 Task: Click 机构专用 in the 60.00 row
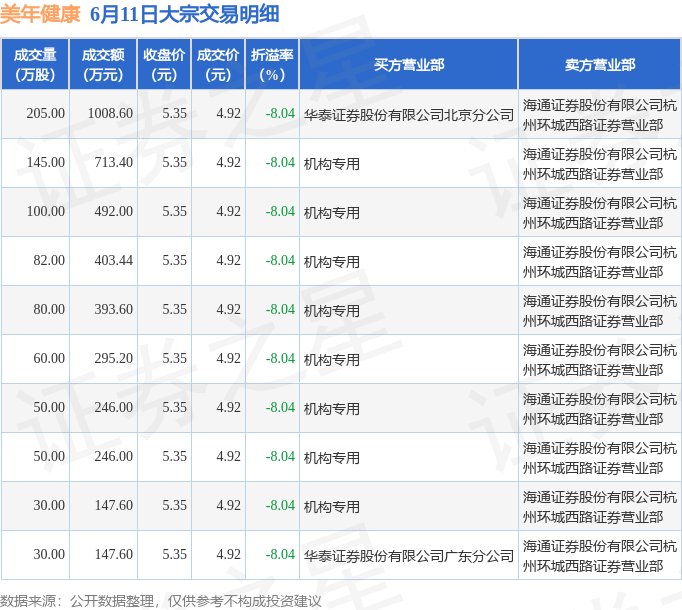(x=331, y=360)
